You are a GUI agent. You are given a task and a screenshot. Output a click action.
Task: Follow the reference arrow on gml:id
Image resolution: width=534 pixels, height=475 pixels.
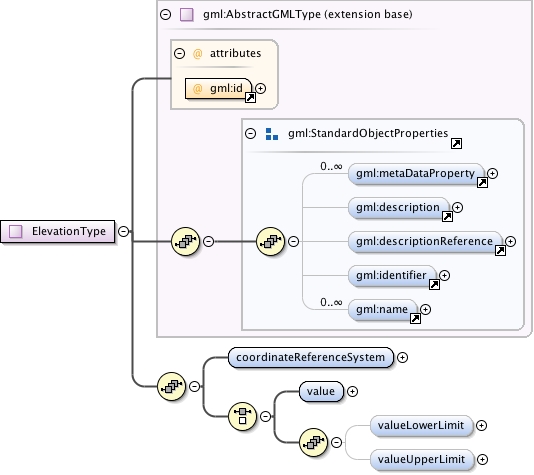pyautogui.click(x=250, y=98)
